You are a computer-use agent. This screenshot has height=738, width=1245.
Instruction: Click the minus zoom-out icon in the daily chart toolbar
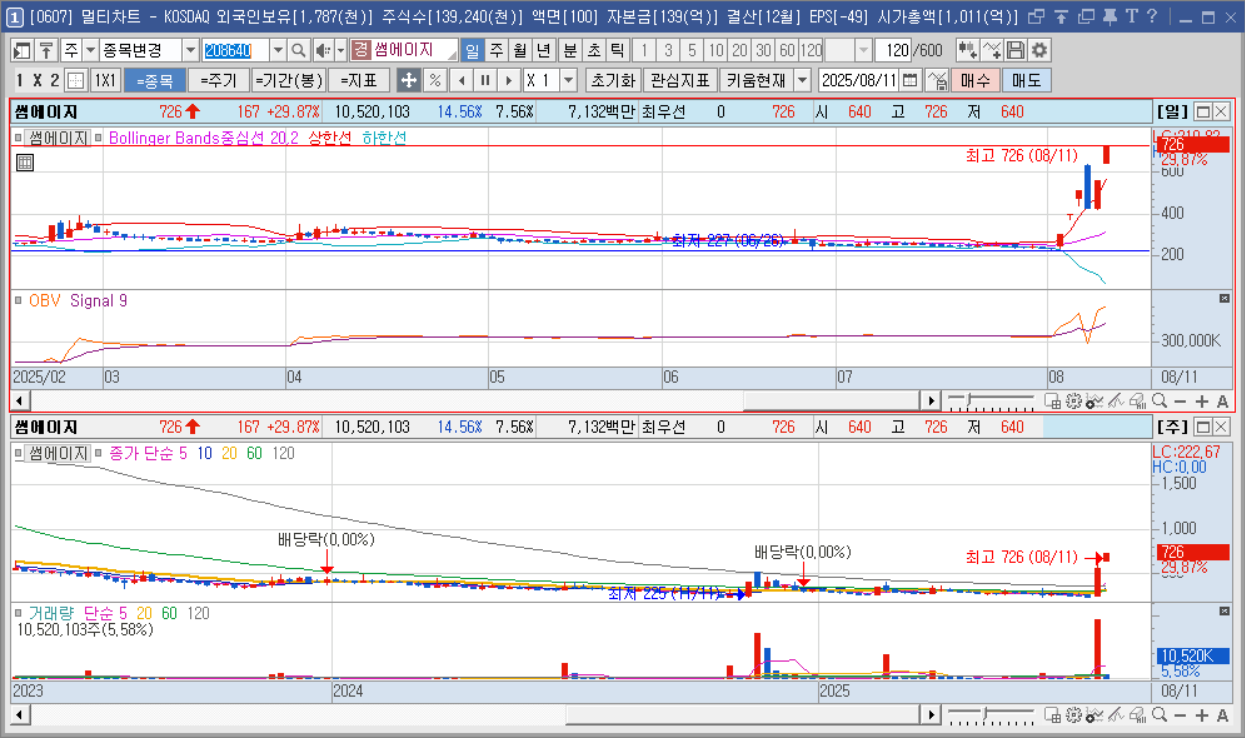[1180, 401]
